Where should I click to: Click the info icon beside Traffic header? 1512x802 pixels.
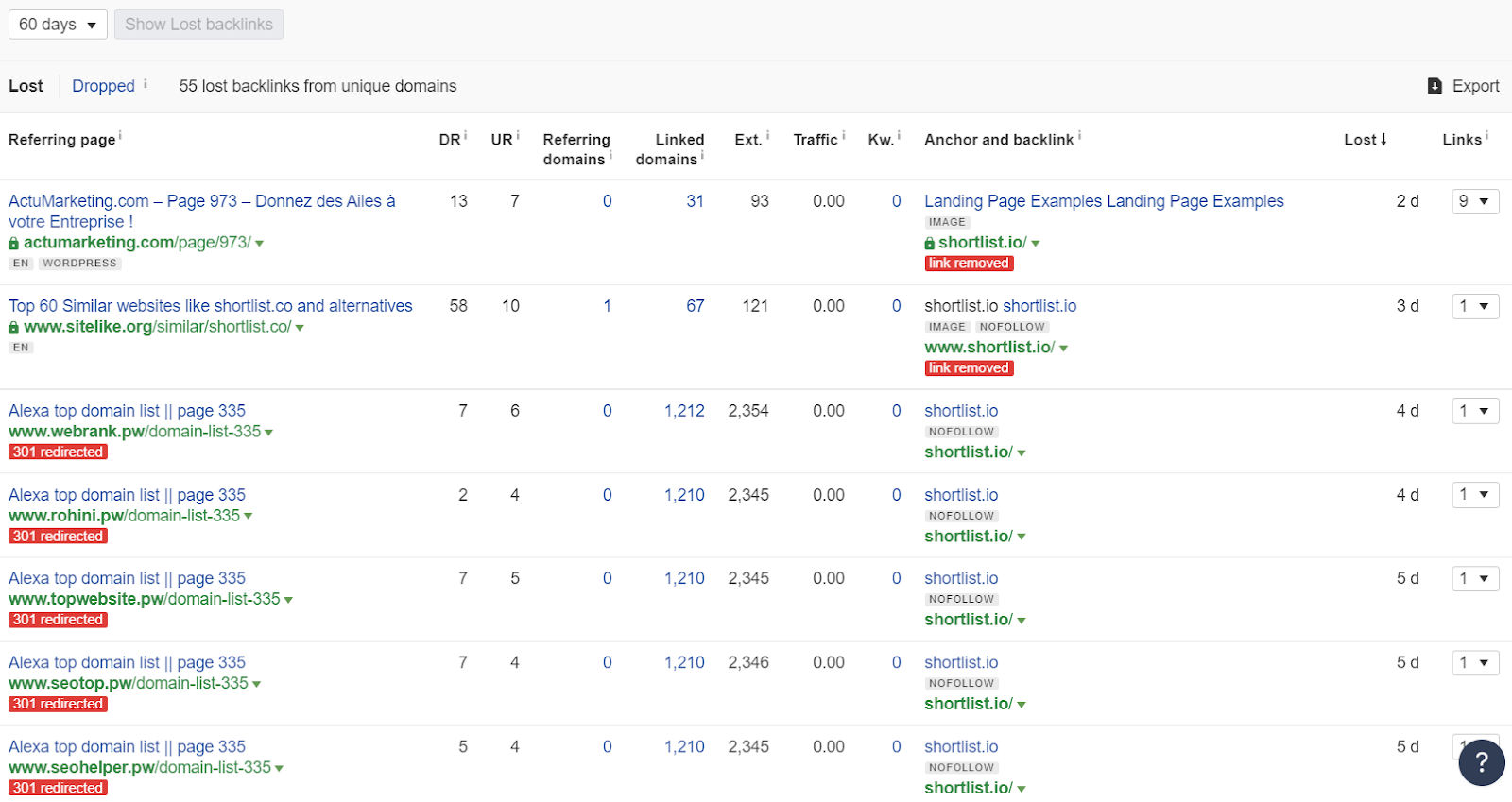[x=843, y=136]
